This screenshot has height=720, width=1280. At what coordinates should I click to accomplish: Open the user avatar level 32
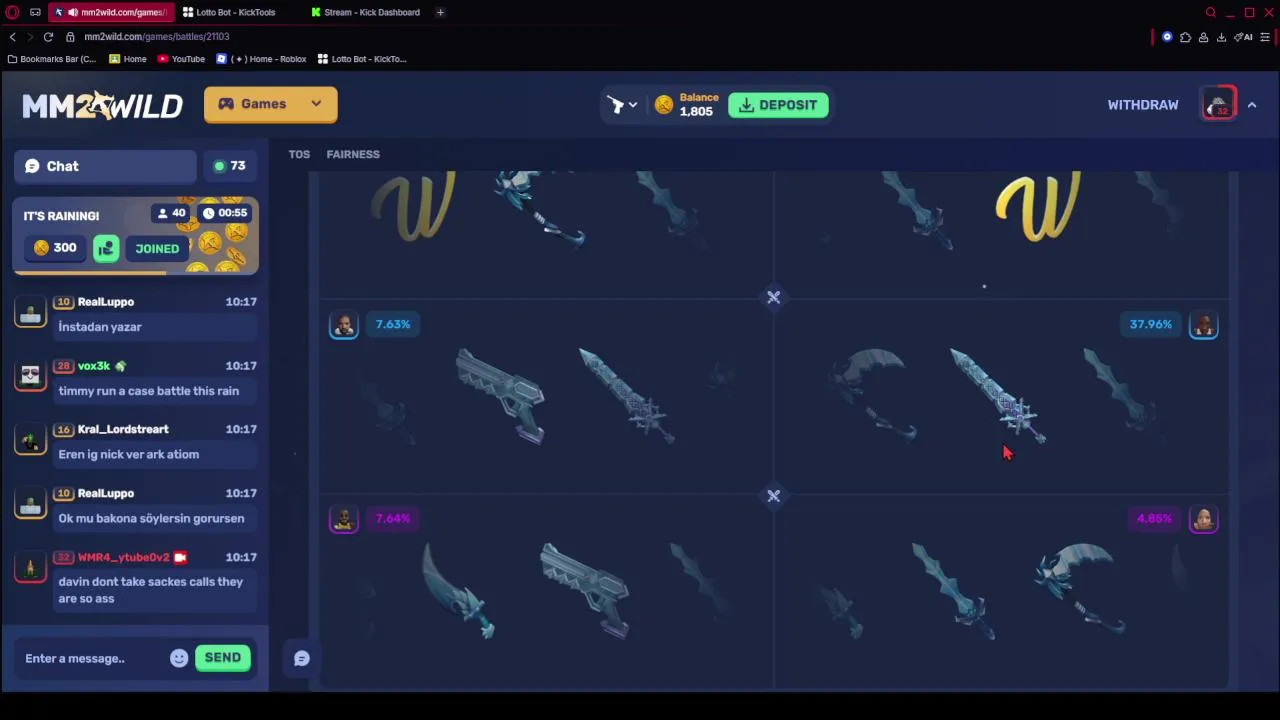[x=1219, y=104]
